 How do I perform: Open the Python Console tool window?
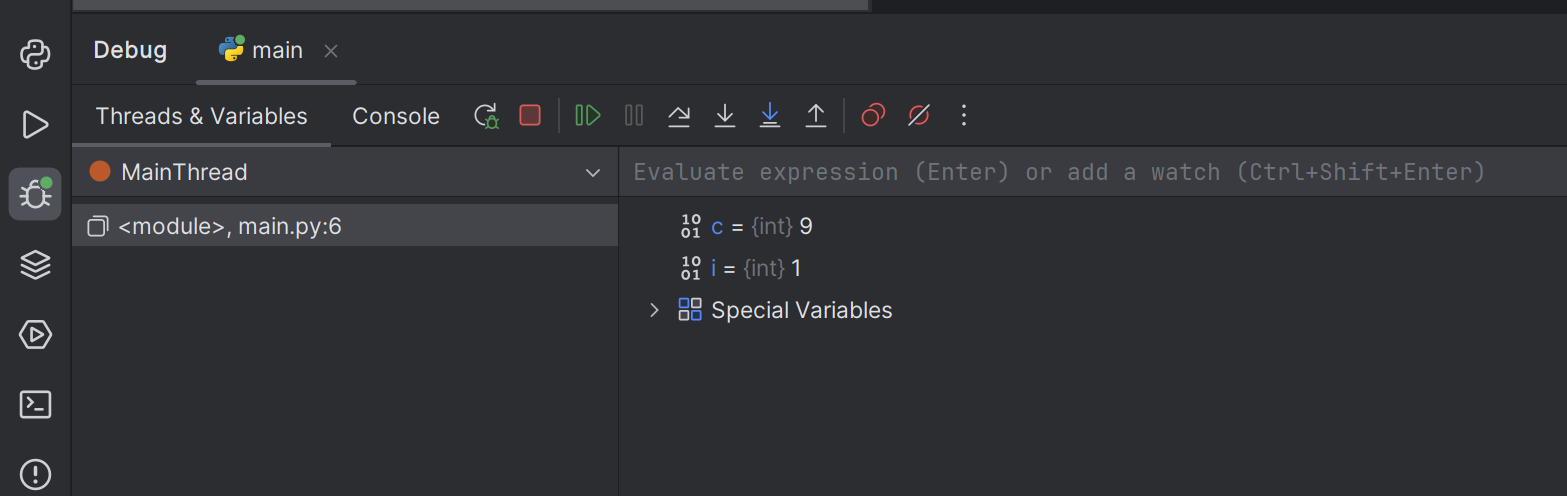pyautogui.click(x=36, y=54)
